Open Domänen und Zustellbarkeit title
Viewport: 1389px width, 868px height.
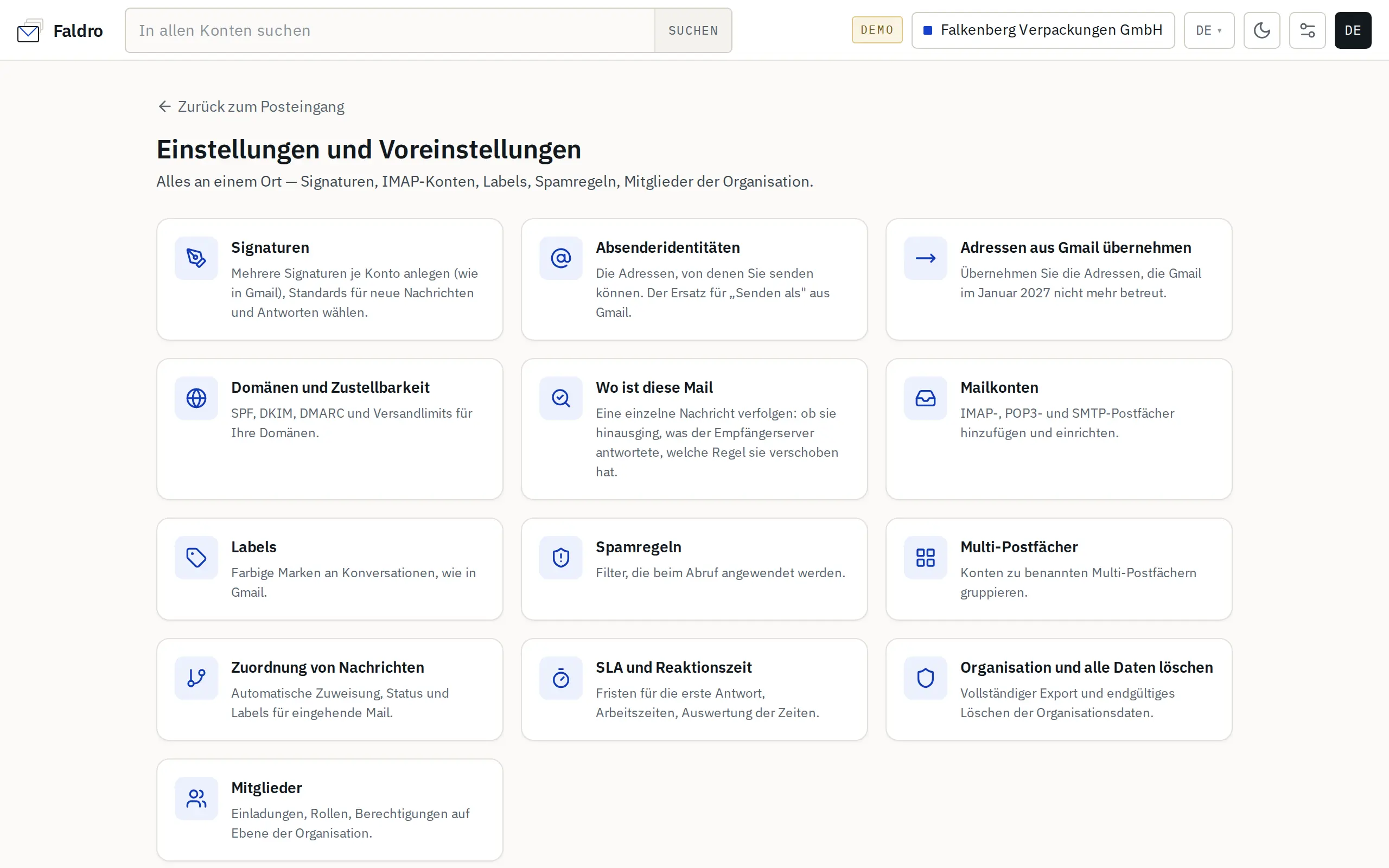tap(330, 387)
